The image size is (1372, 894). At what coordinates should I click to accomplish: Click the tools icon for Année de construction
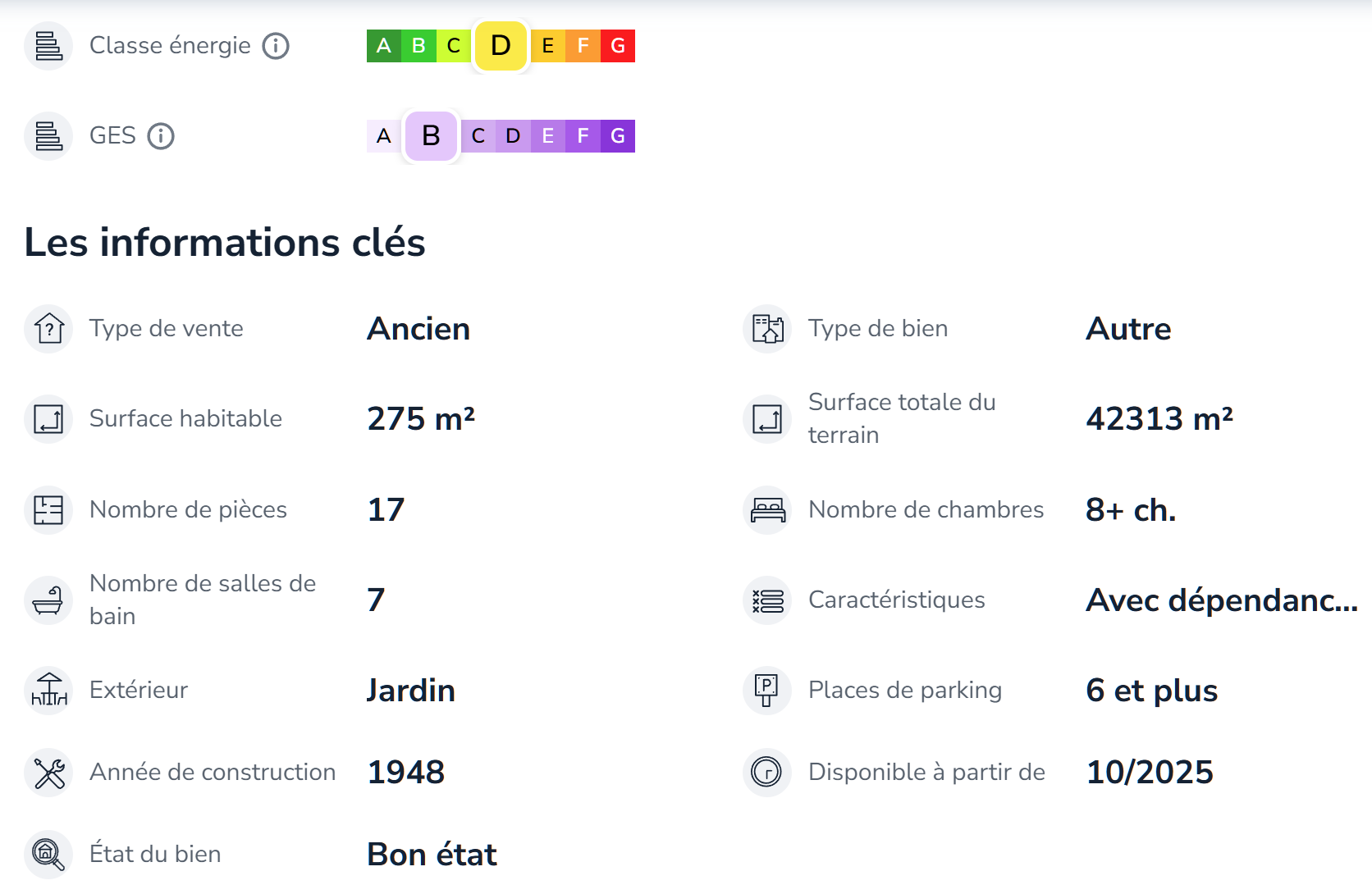tap(49, 773)
